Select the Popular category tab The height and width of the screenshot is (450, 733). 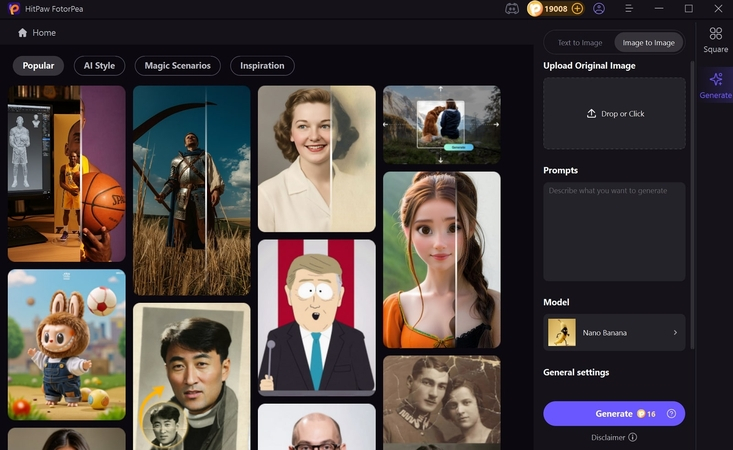click(38, 66)
